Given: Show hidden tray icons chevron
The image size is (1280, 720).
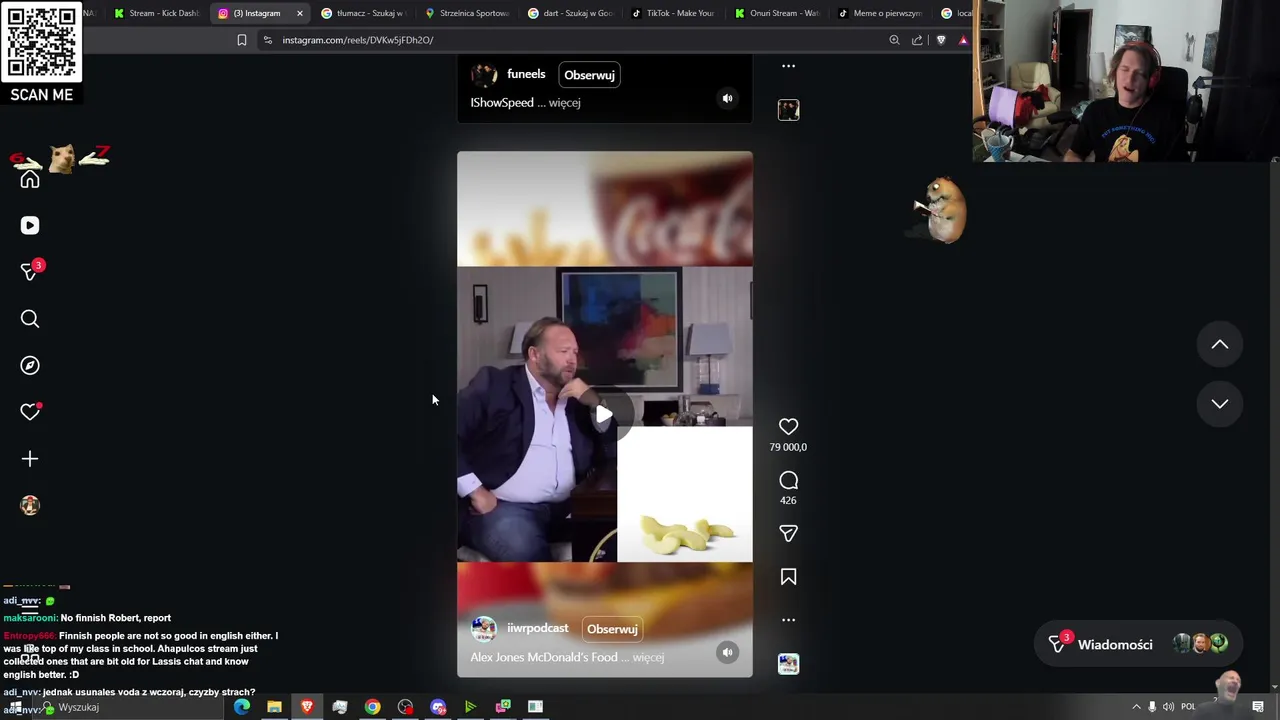Looking at the screenshot, I should point(1136,707).
